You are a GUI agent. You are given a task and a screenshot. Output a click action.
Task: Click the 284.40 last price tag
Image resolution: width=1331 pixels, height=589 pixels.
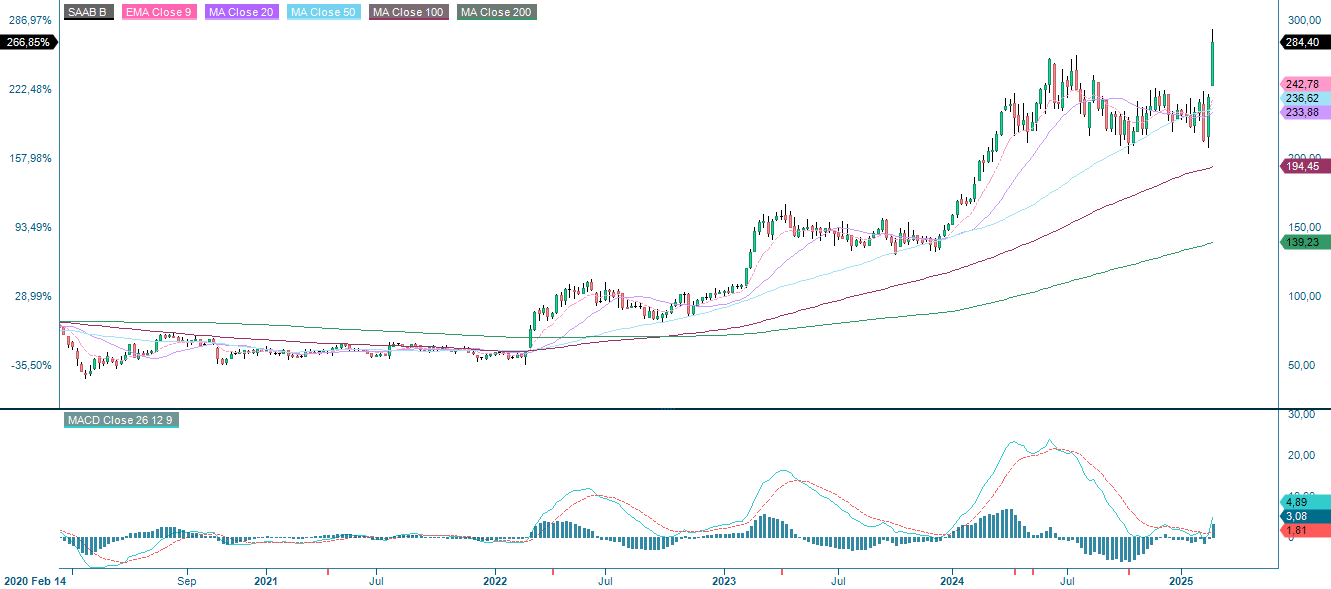1305,43
